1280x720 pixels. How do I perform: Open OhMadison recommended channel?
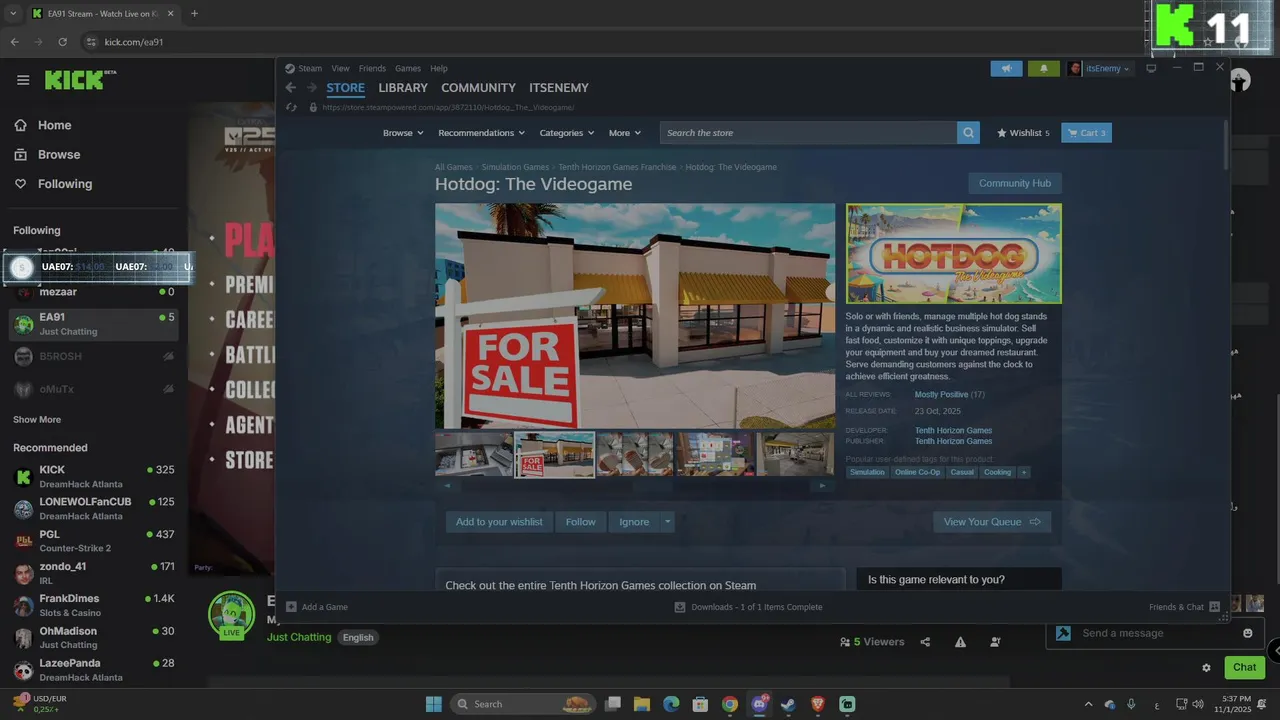[94, 638]
